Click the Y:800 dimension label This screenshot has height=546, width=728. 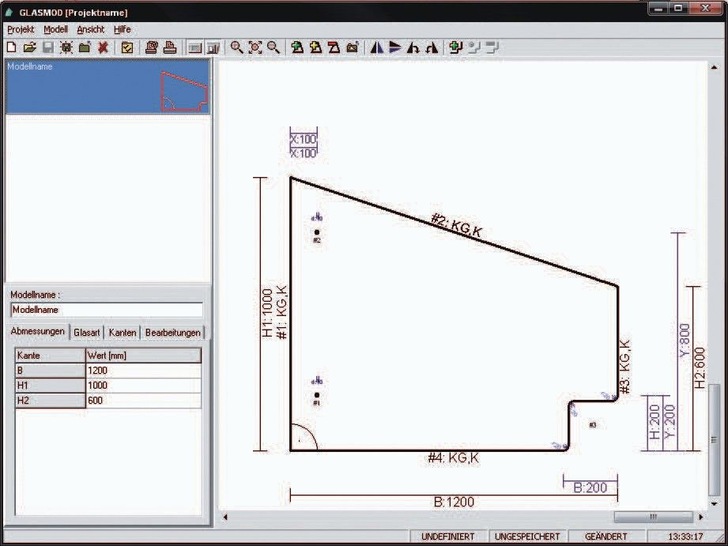point(684,340)
